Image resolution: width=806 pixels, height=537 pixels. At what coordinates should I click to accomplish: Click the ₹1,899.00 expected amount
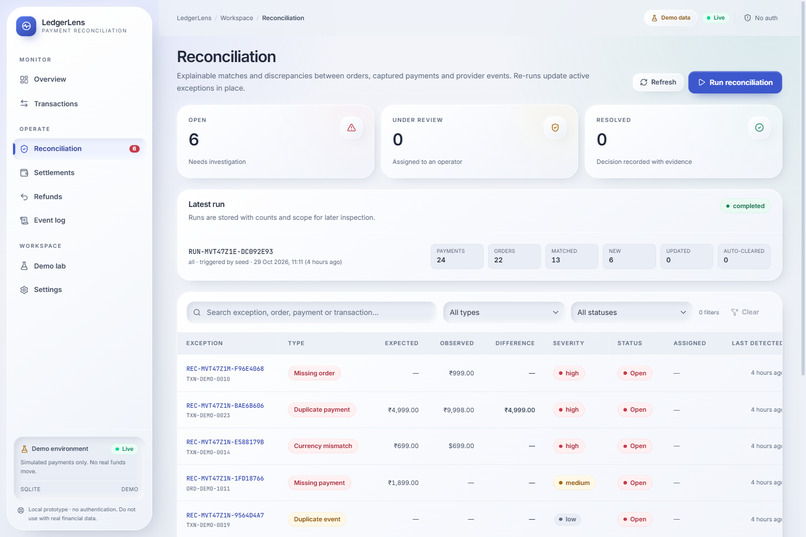[404, 483]
